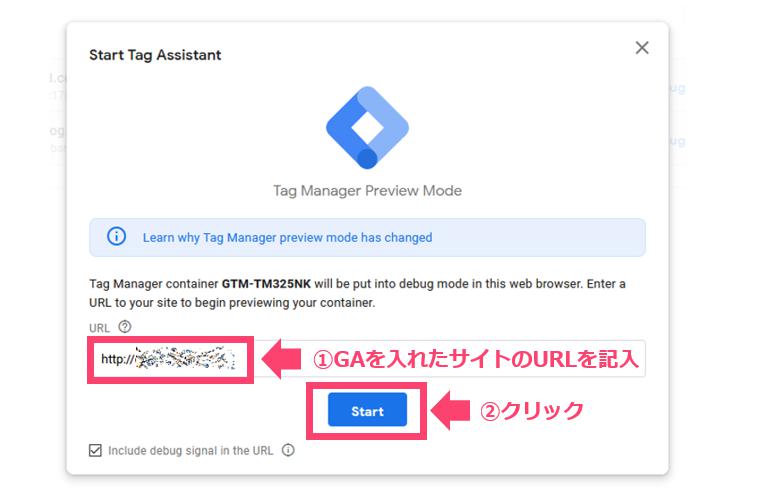Click the help icon next to the URL label

pos(125,327)
